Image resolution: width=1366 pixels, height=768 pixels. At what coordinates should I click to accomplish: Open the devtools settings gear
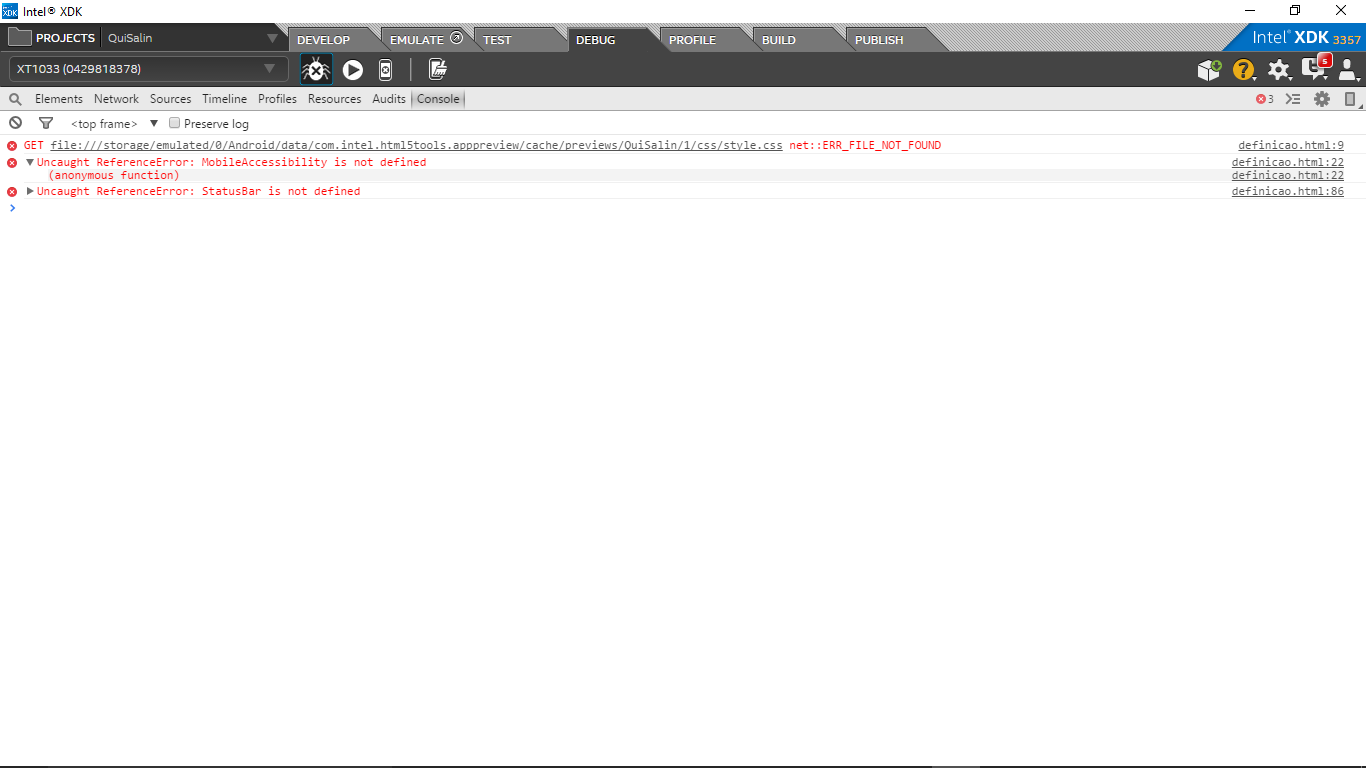coord(1322,99)
